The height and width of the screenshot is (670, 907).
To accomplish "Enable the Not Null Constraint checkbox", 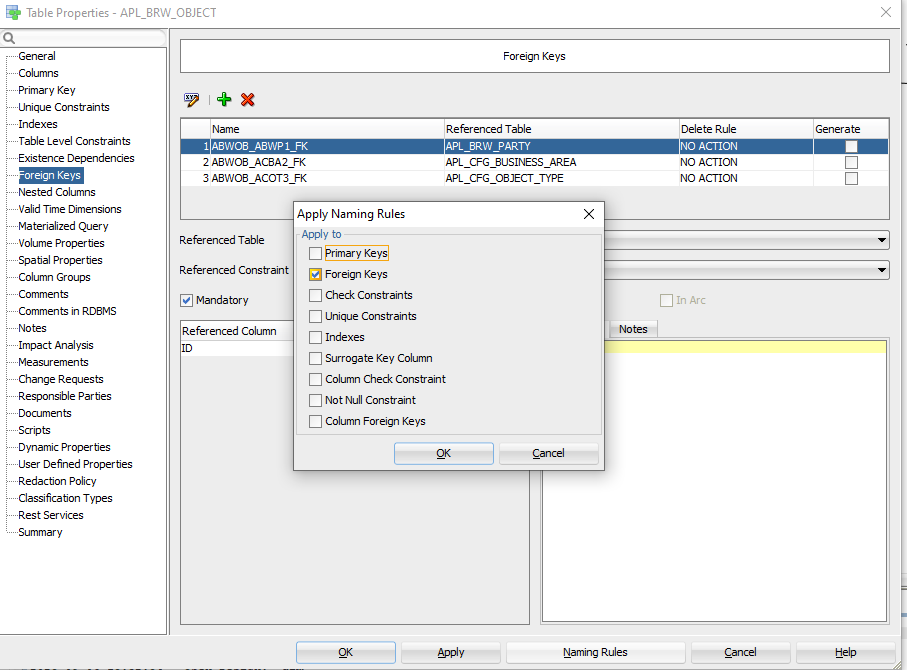I will (x=316, y=400).
